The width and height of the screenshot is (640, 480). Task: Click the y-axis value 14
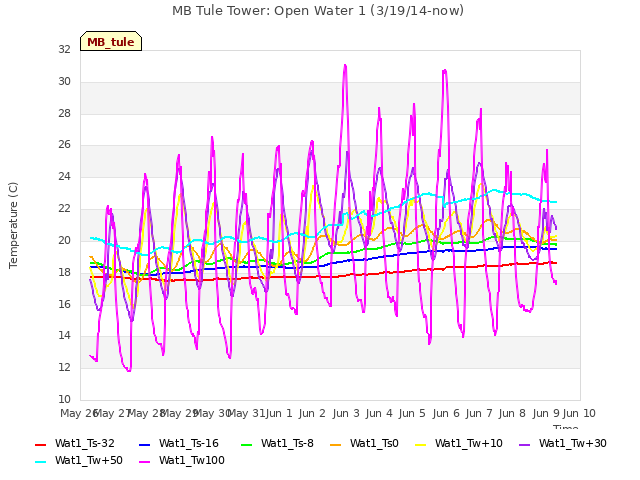[x=64, y=336]
